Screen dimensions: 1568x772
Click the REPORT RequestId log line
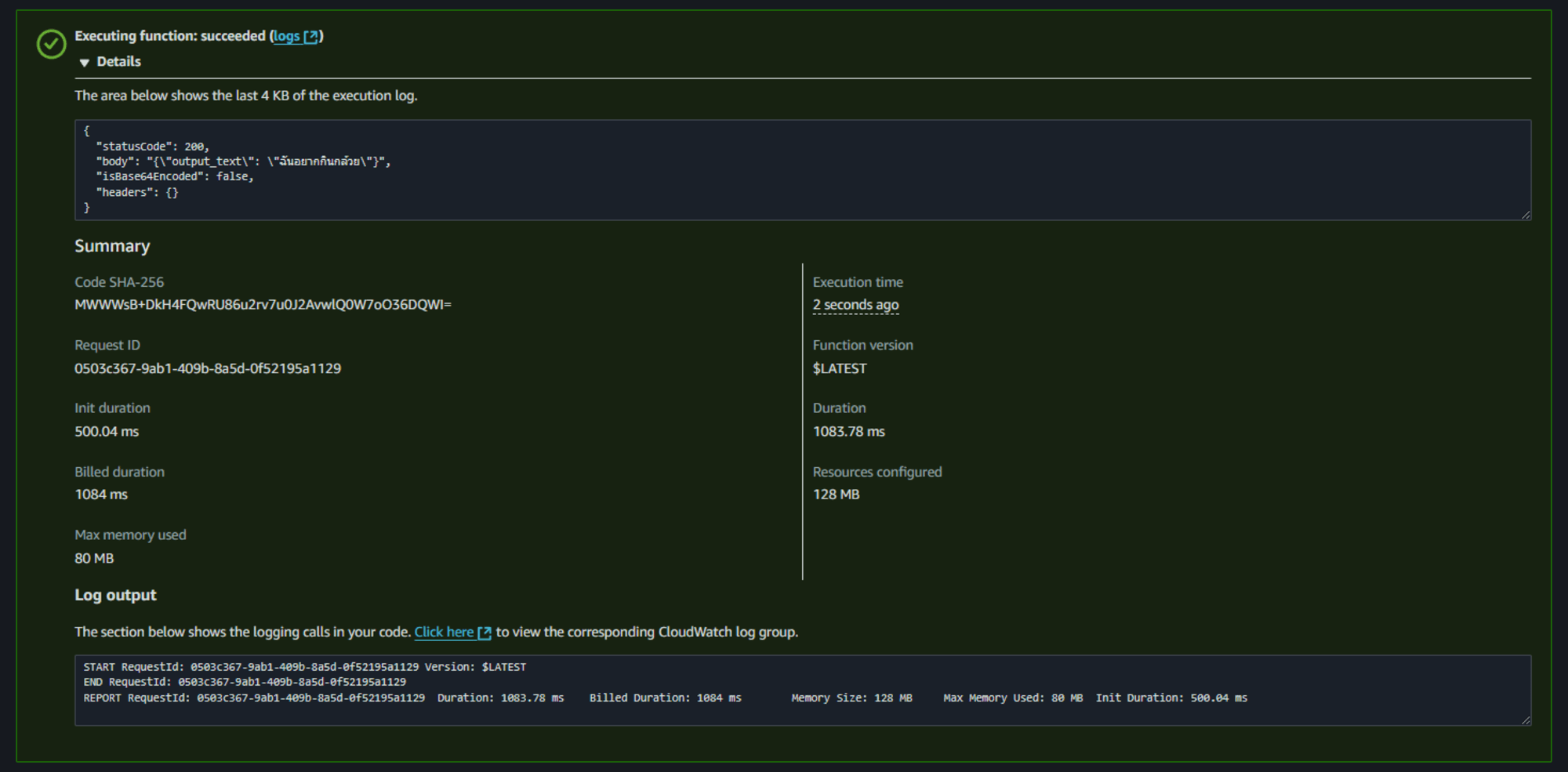[666, 698]
